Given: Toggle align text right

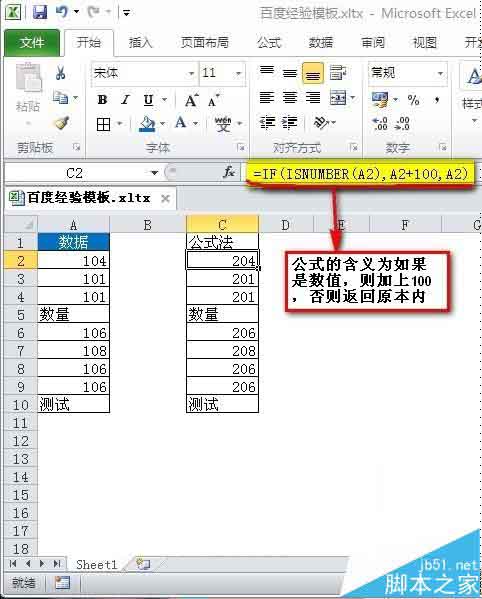Looking at the screenshot, I should click(313, 97).
